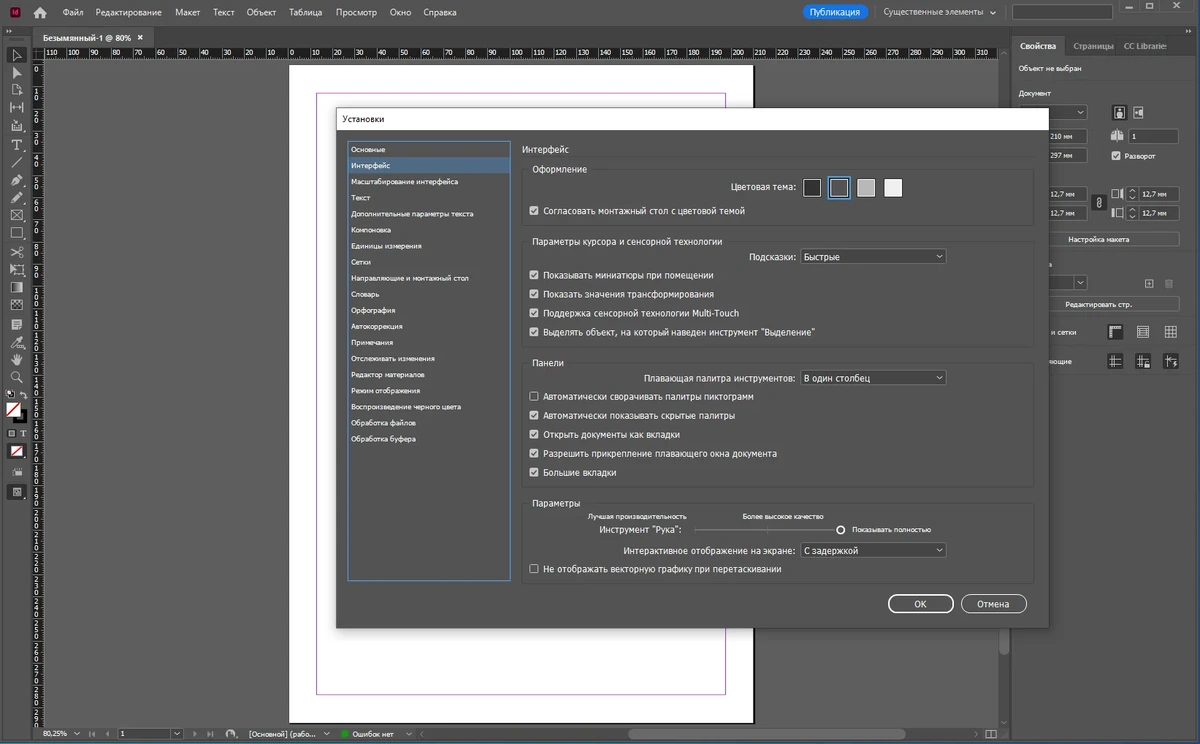Open the 'Макет' menu
The width and height of the screenshot is (1200, 744).
pos(187,13)
